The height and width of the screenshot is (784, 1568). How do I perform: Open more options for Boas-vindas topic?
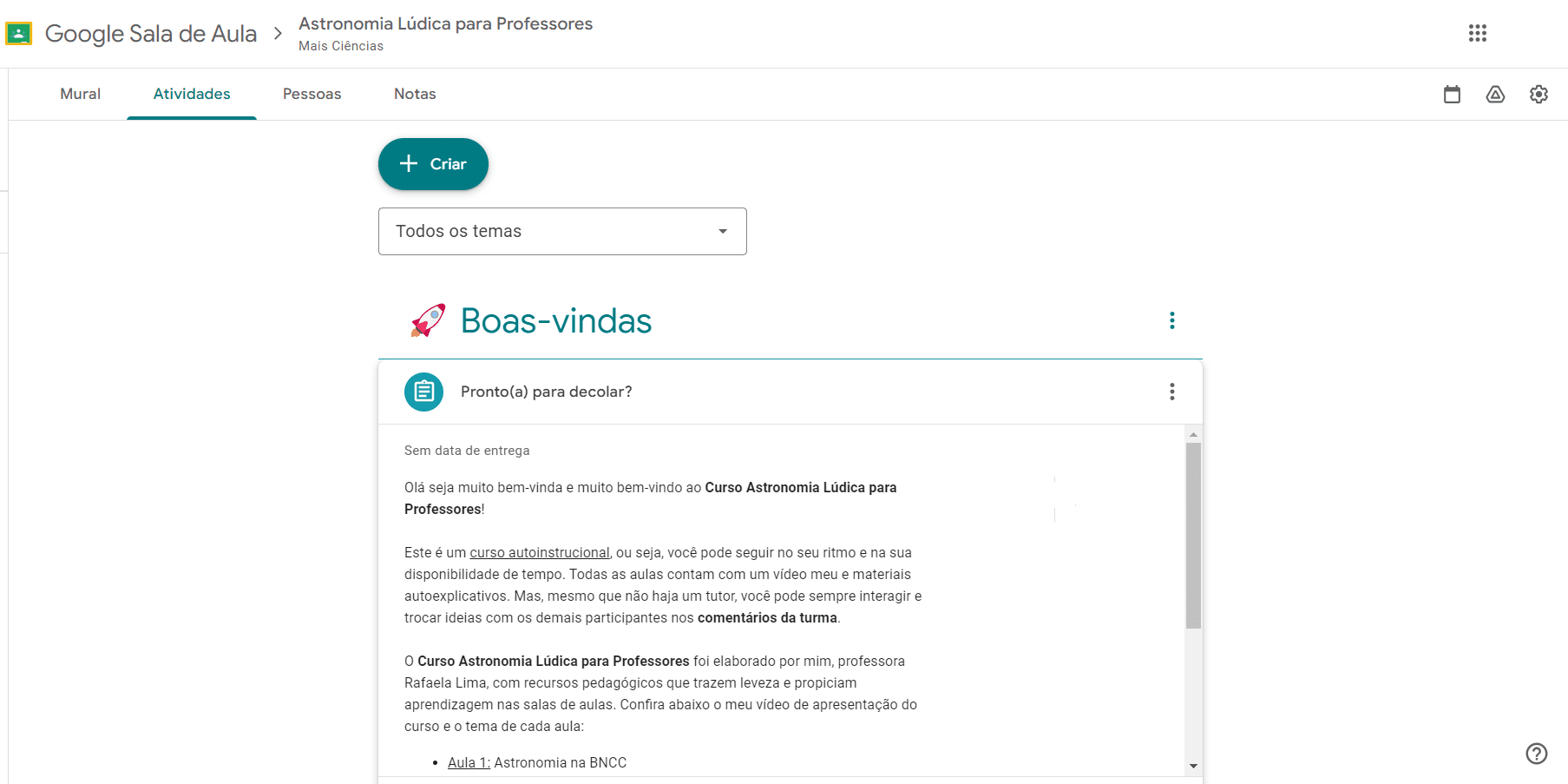pyautogui.click(x=1171, y=320)
